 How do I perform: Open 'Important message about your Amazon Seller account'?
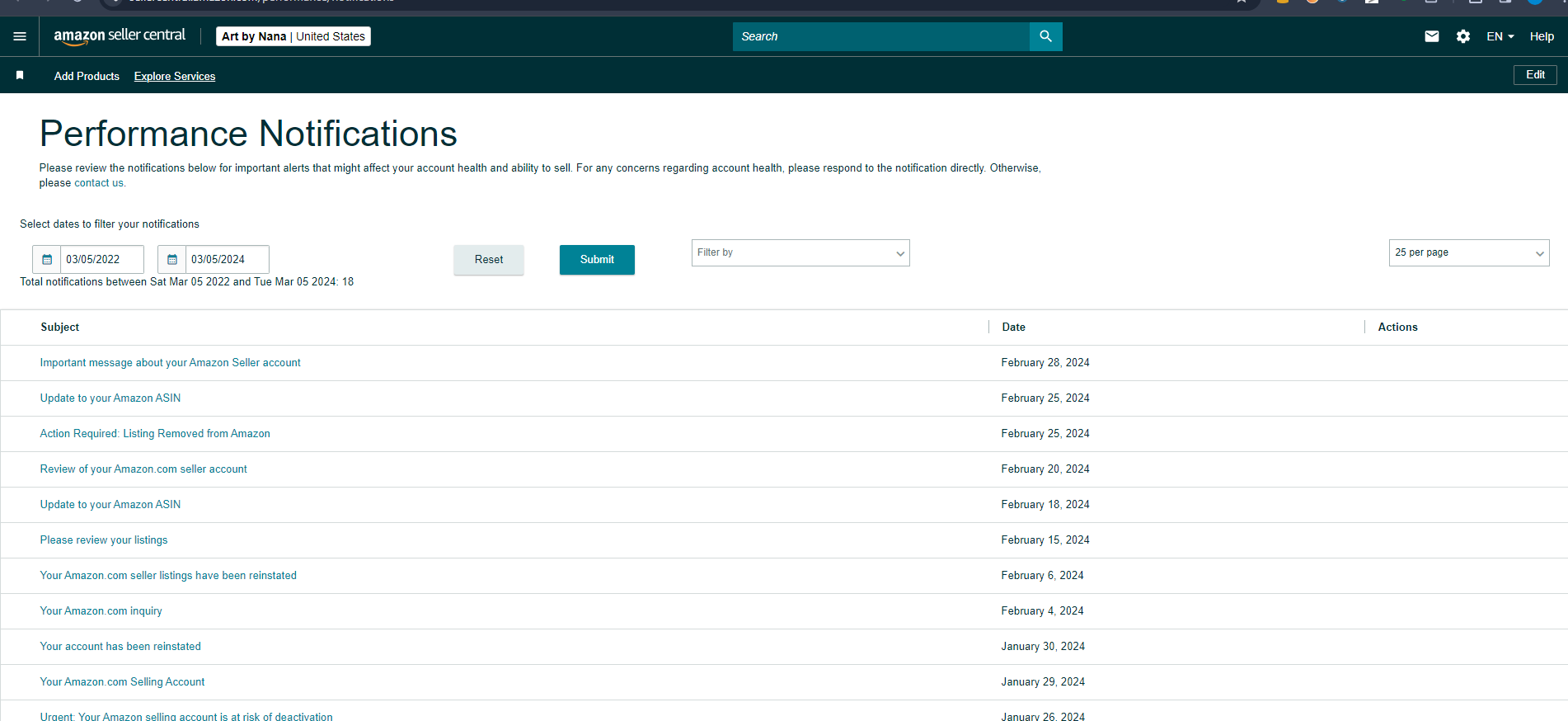[x=171, y=363]
